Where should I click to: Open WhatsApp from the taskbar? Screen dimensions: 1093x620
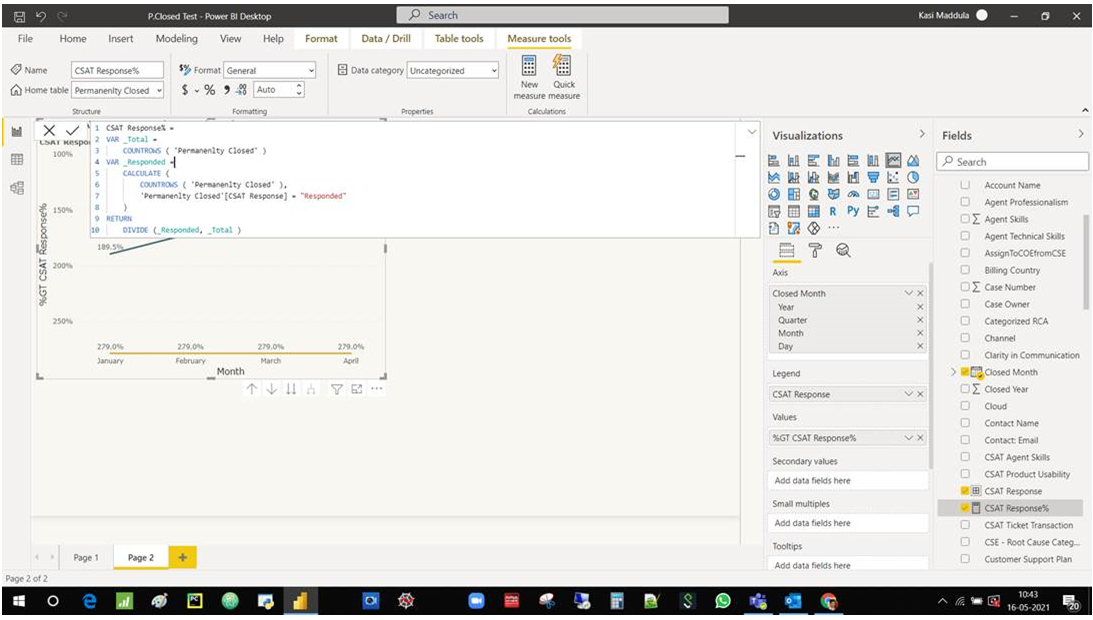[723, 601]
